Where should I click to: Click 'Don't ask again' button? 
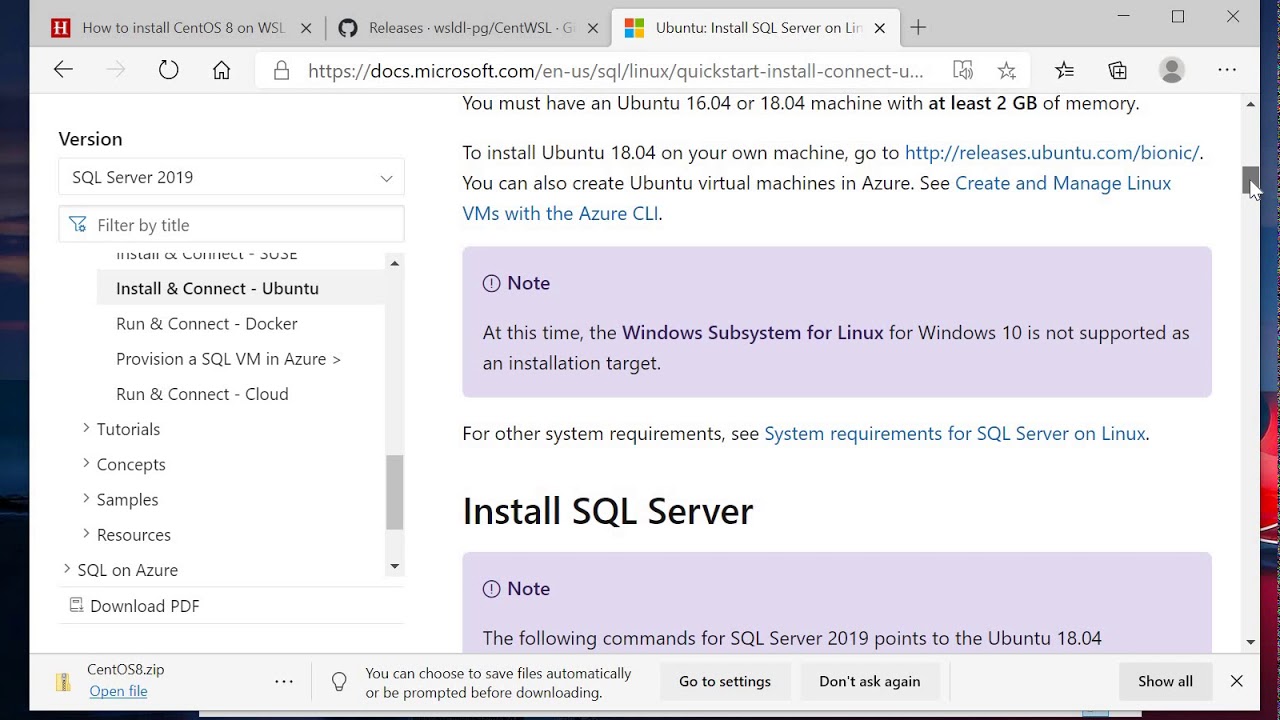pos(870,681)
